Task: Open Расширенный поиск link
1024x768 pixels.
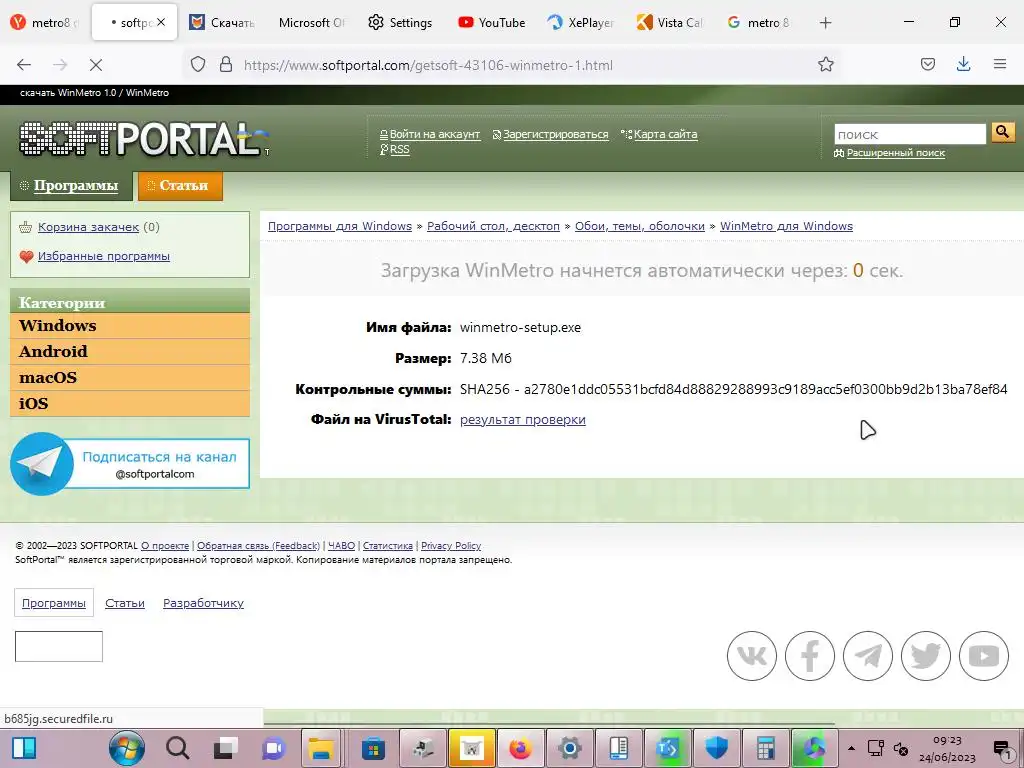Action: [895, 153]
